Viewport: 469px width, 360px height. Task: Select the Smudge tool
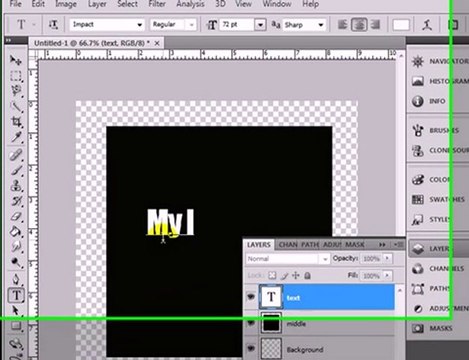pos(15,247)
